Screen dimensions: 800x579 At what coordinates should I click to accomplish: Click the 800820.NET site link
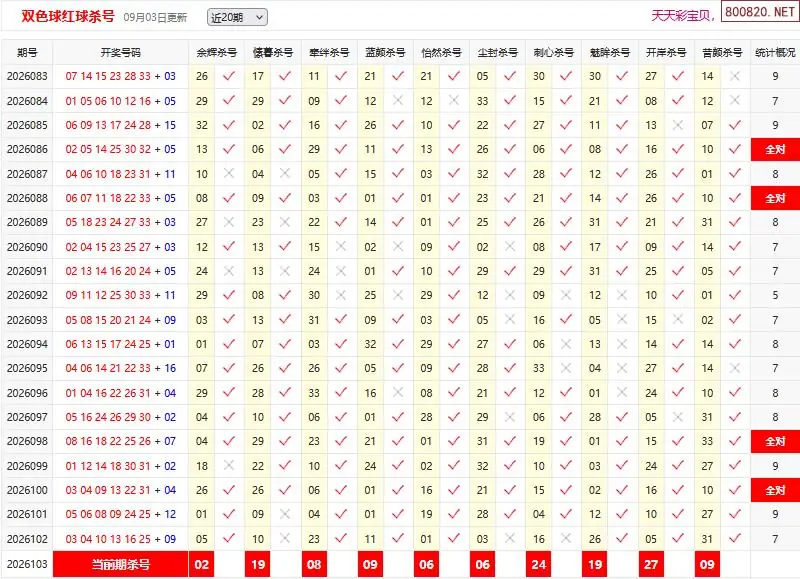(x=759, y=12)
